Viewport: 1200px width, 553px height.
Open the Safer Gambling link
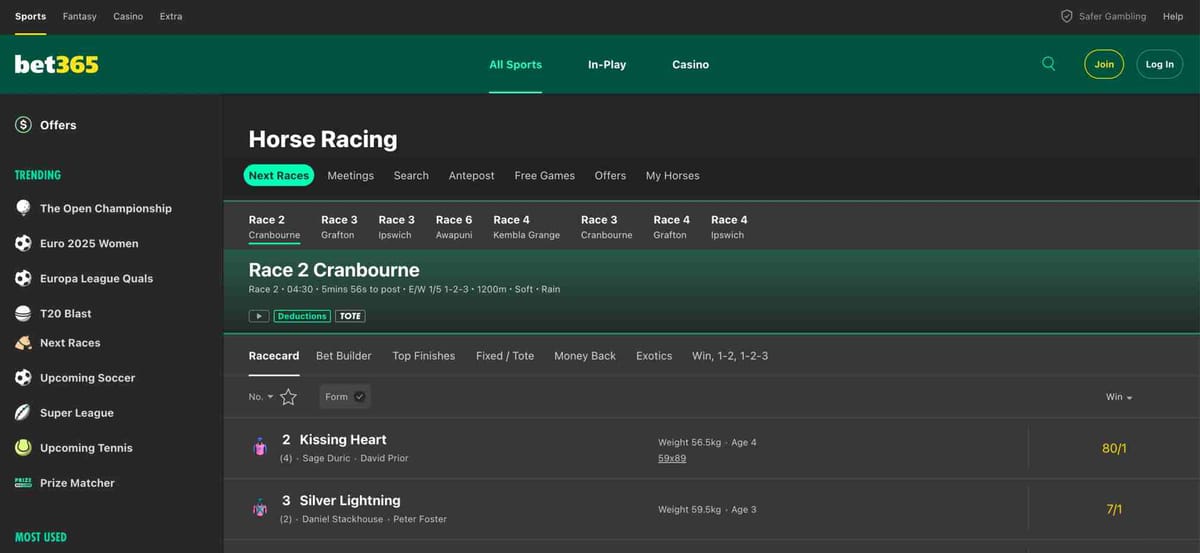pyautogui.click(x=1112, y=16)
